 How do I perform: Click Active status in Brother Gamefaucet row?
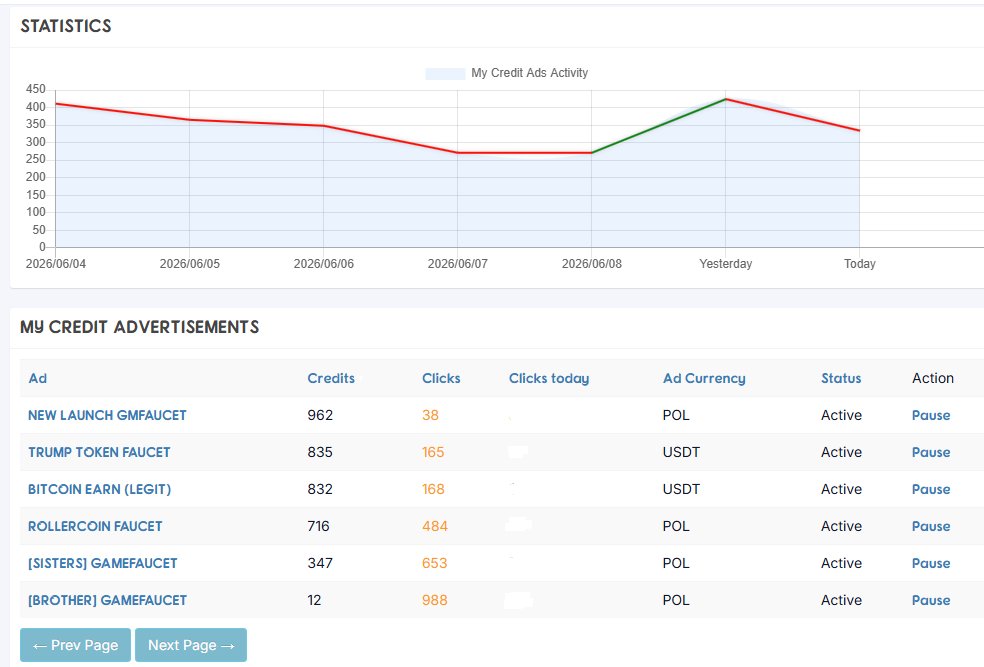[x=842, y=600]
